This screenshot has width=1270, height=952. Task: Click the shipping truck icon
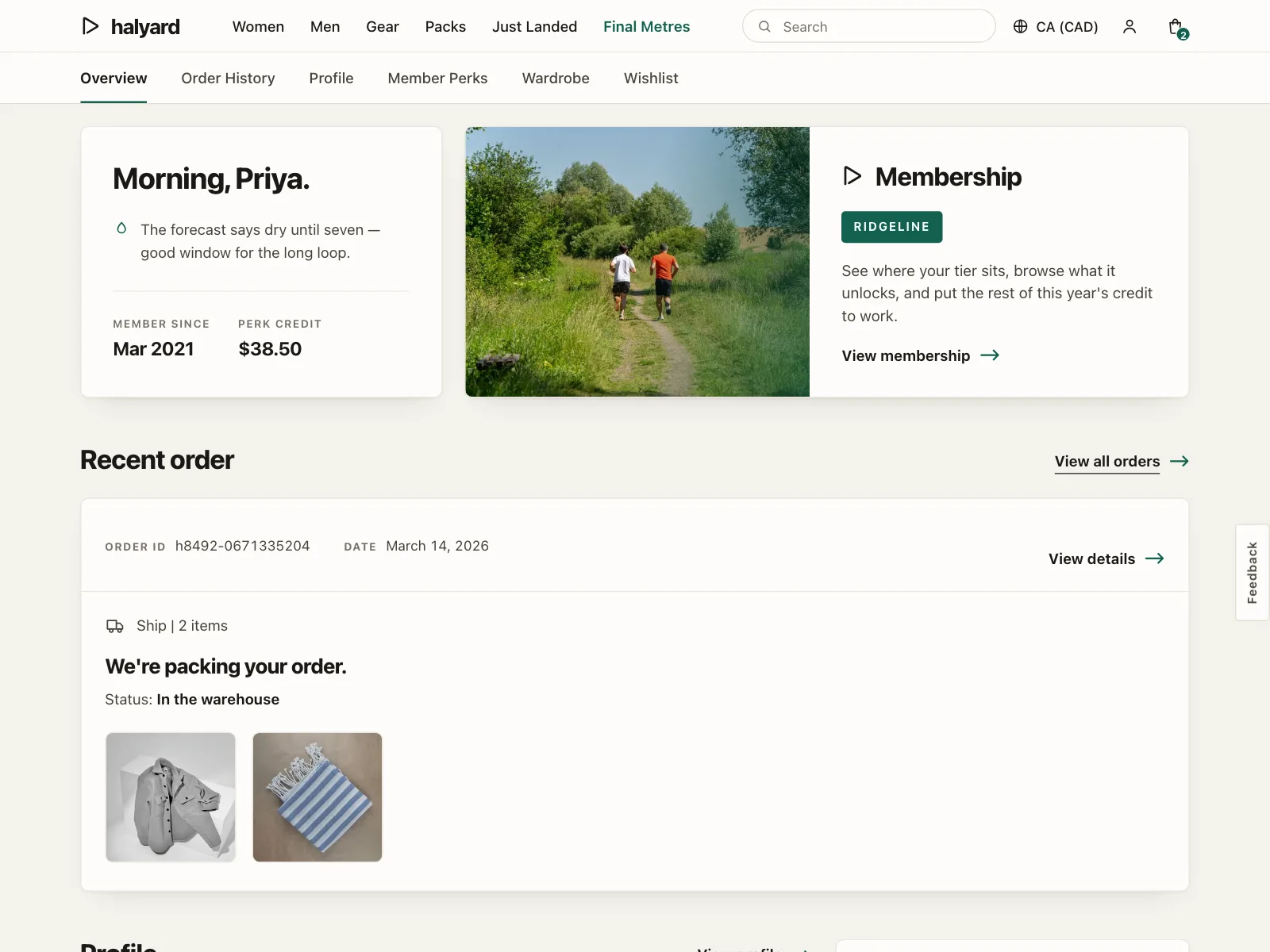[x=115, y=626]
